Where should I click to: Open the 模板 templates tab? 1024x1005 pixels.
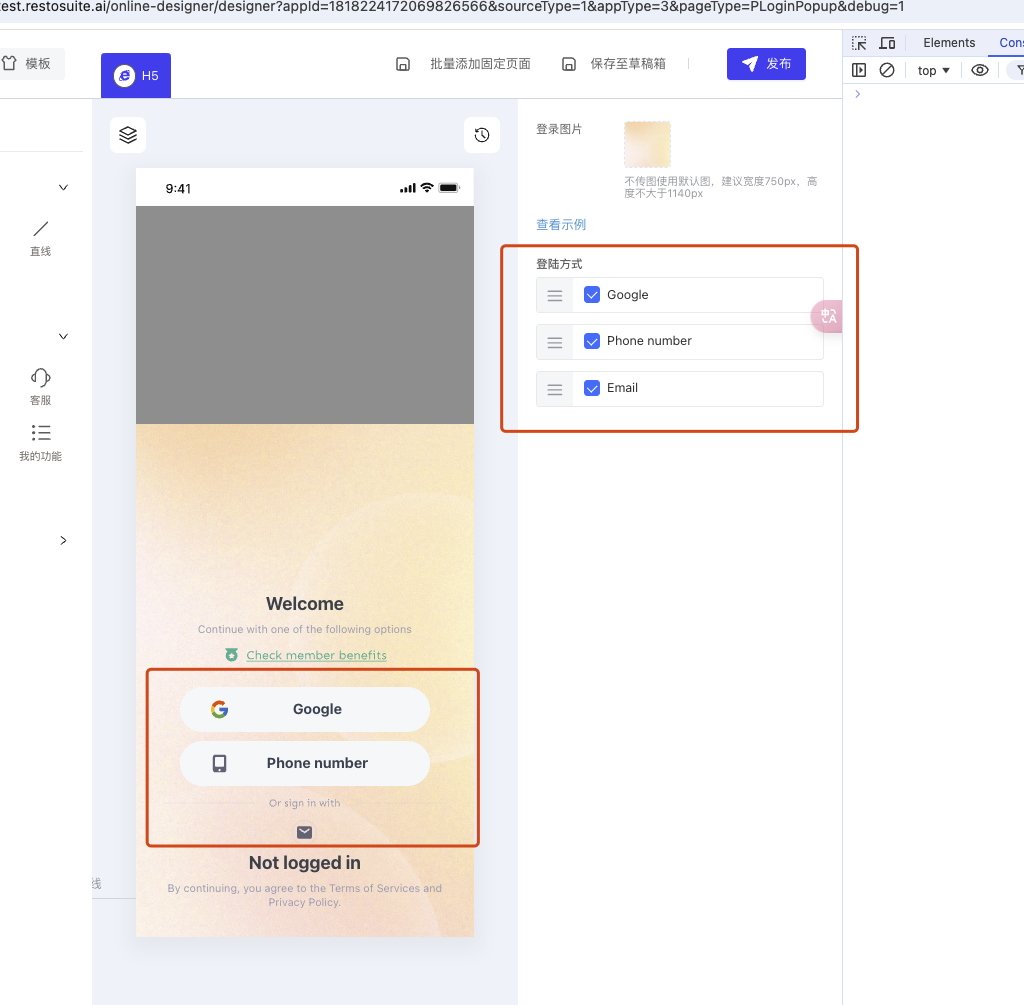click(29, 63)
